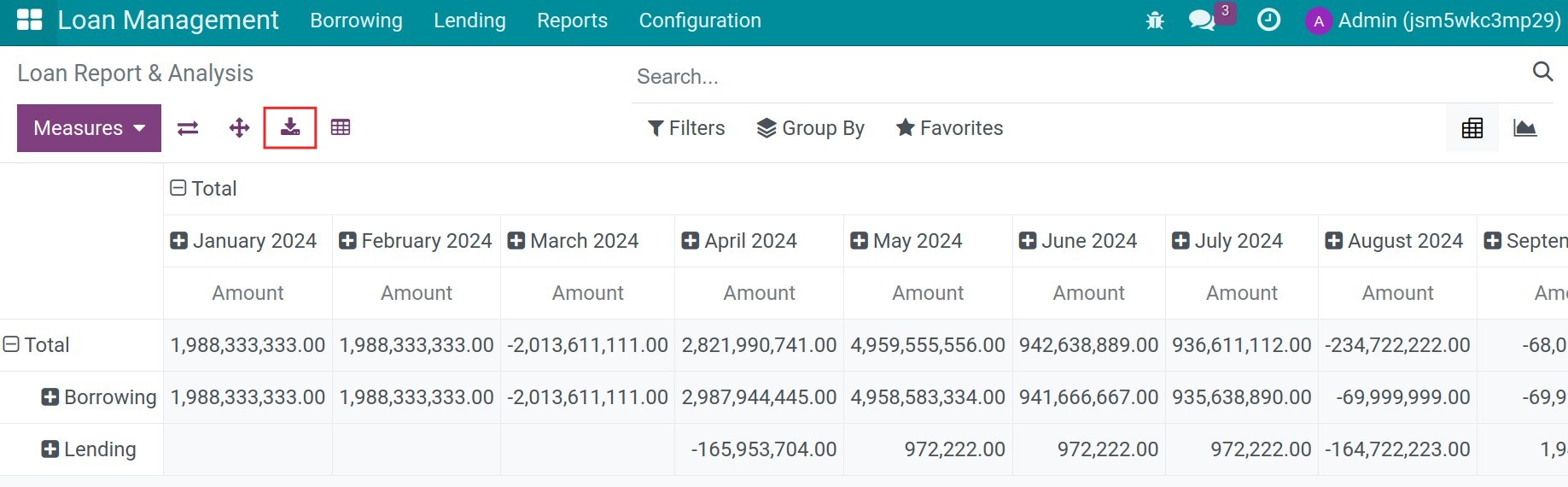Click the debug bug icon
The width and height of the screenshot is (1568, 487).
[1155, 21]
